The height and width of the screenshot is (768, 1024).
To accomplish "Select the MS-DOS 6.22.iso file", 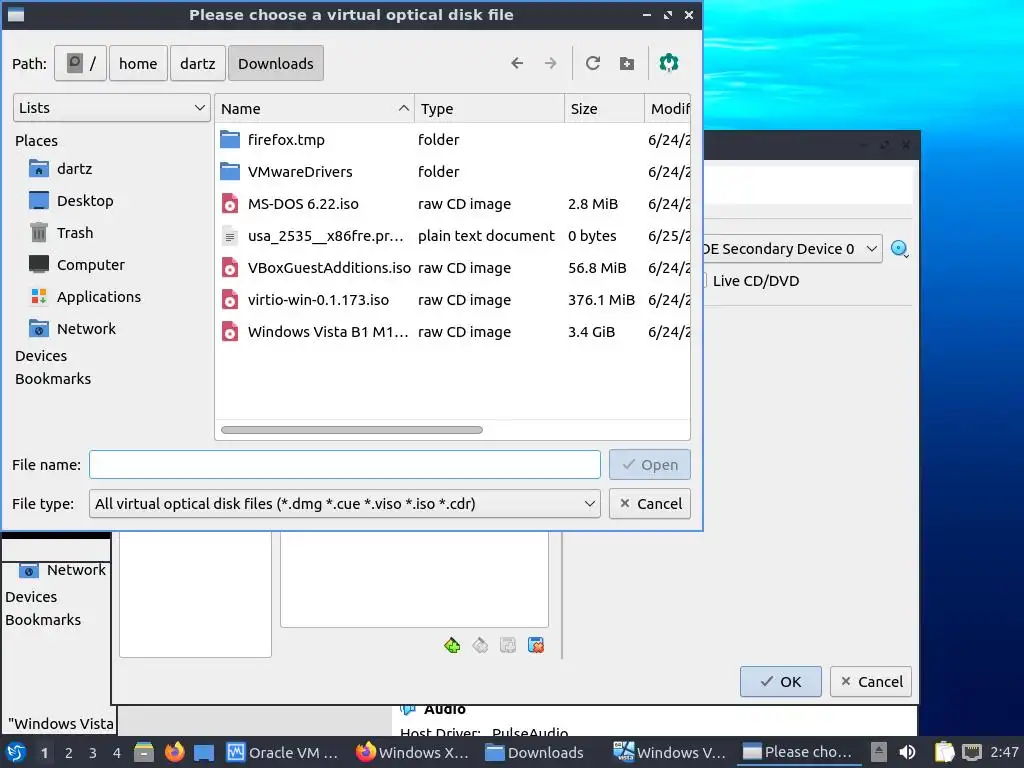I will click(x=452, y=204).
